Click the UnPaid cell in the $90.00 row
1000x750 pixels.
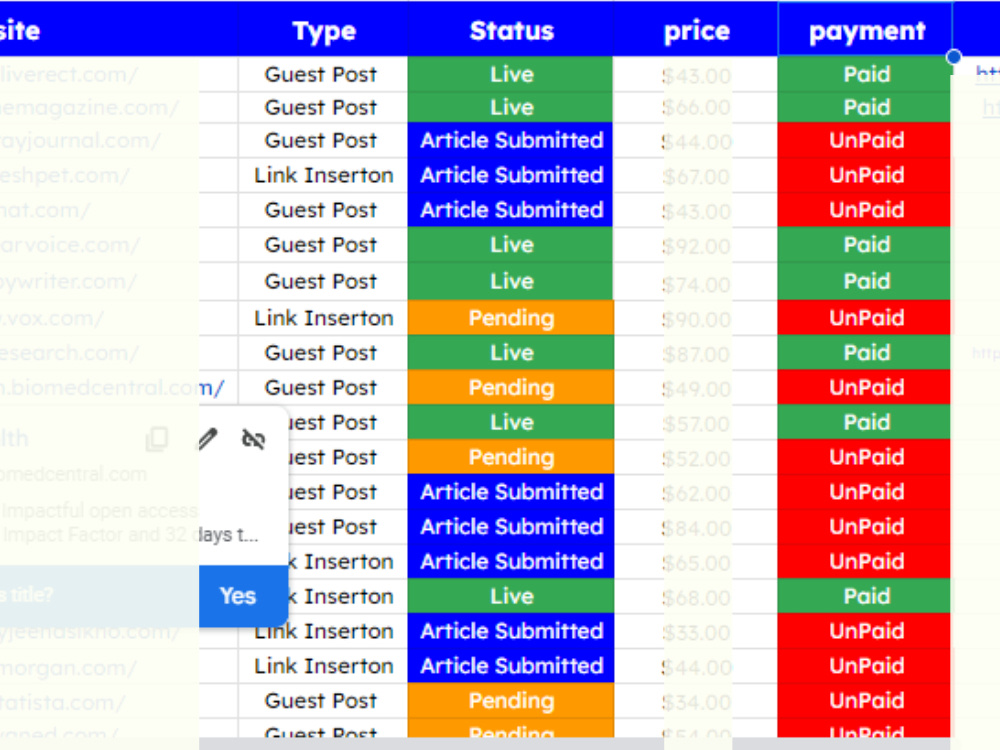click(864, 318)
